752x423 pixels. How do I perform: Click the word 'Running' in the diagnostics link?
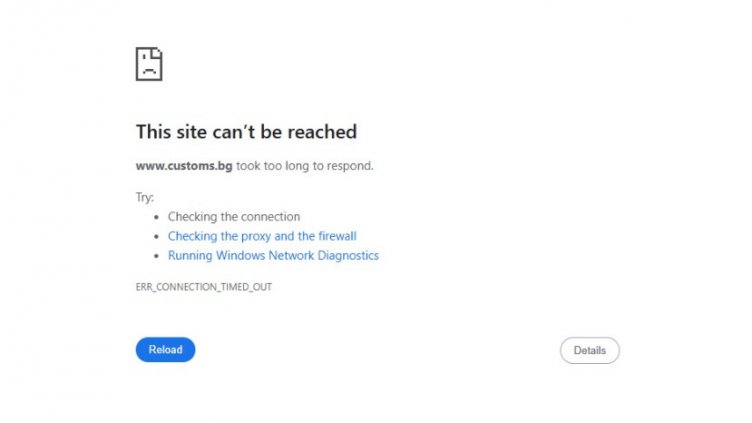coord(188,256)
